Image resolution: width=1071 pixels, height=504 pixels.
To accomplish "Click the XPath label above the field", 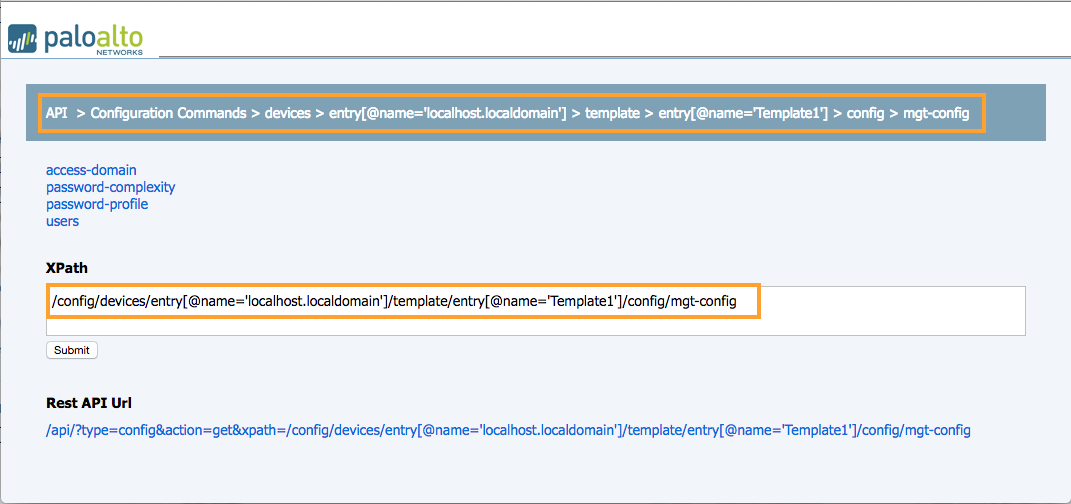I will point(65,269).
